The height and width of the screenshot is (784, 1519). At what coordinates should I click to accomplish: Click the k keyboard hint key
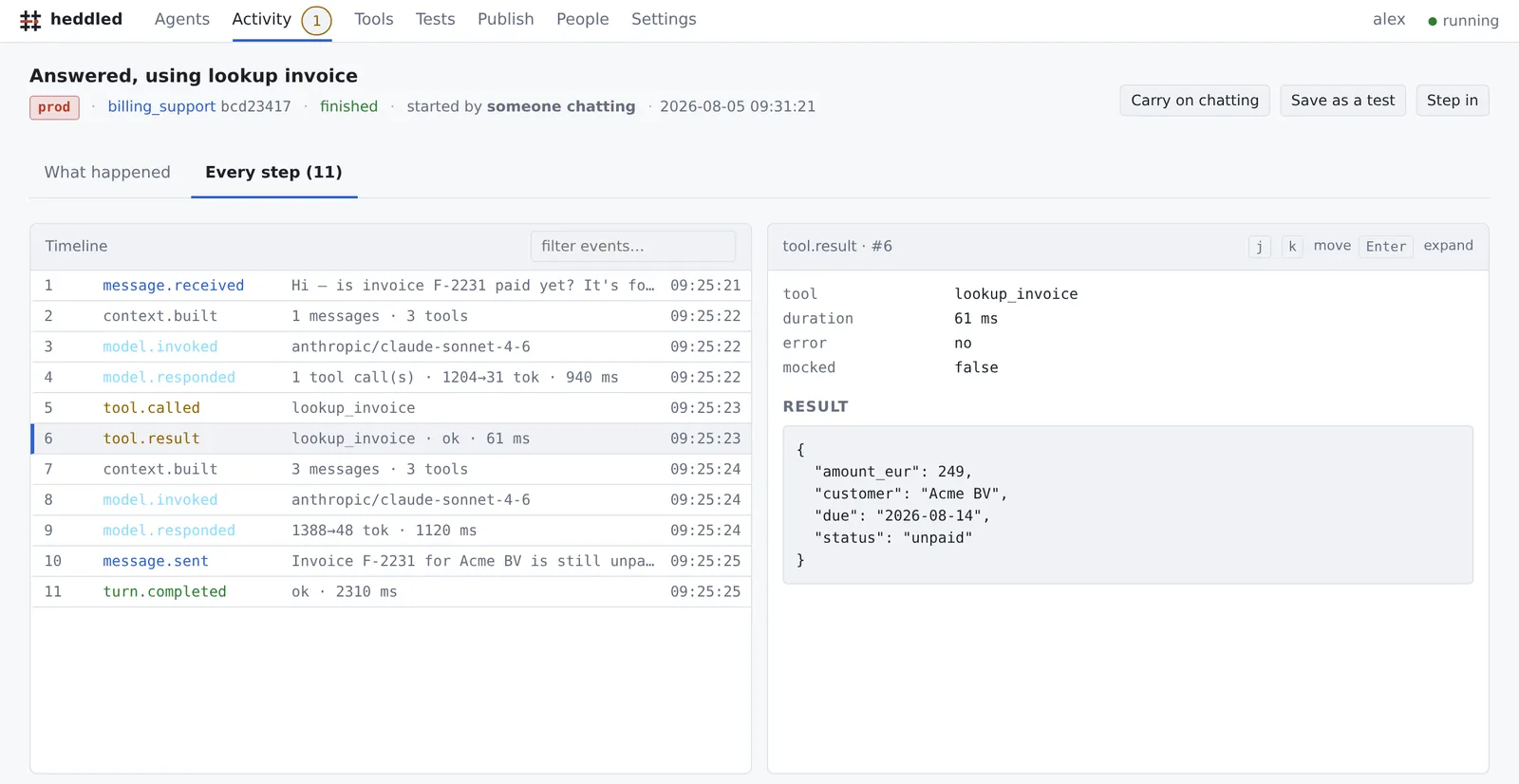point(1292,247)
